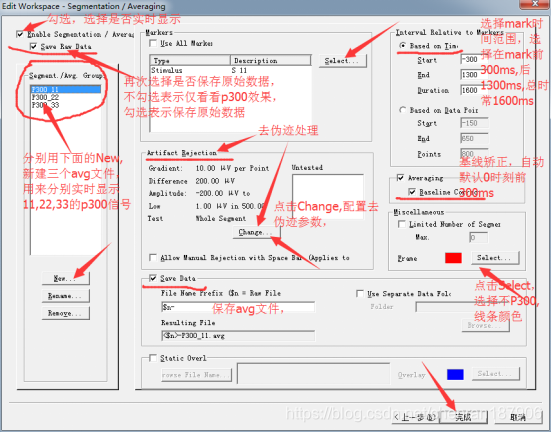Enable the Use All Markers checkbox

click(153, 43)
